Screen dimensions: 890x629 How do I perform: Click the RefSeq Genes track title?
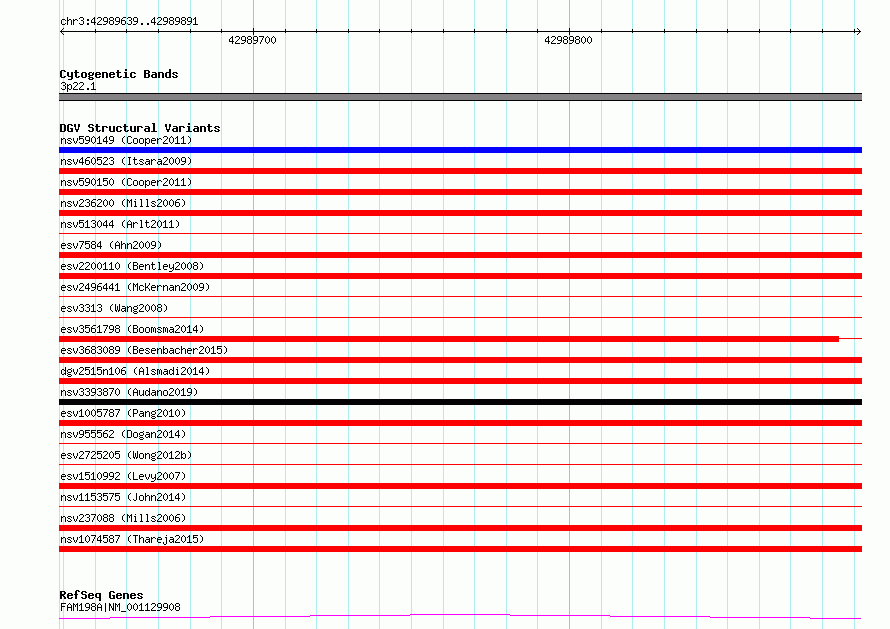pyautogui.click(x=101, y=595)
